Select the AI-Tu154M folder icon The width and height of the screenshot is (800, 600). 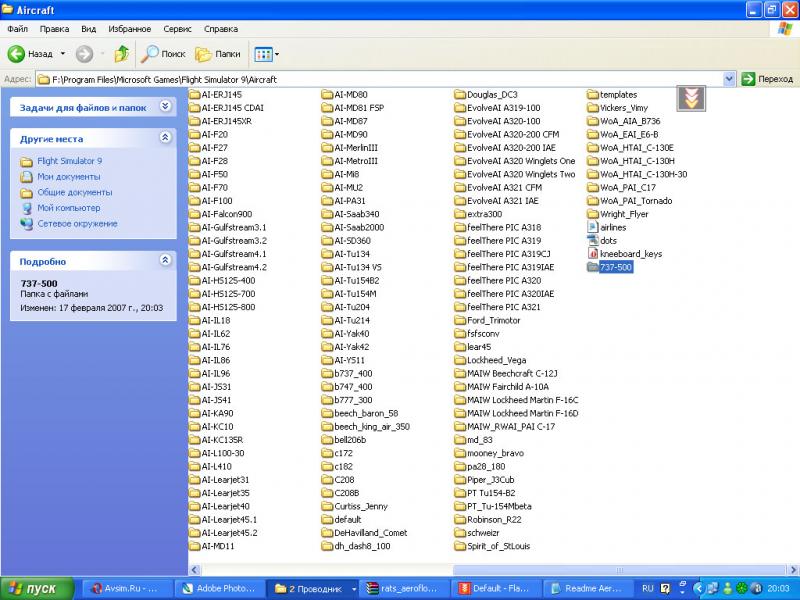[327, 293]
